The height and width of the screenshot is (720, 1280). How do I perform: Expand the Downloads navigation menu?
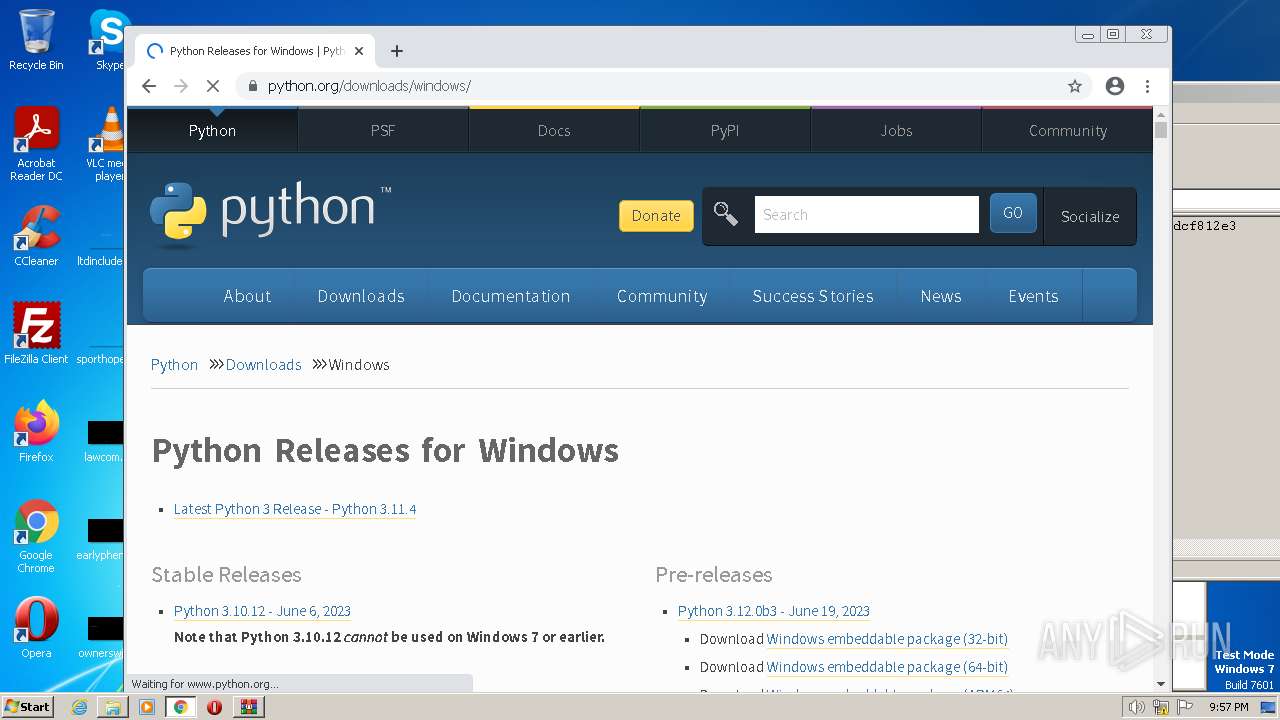tap(361, 296)
